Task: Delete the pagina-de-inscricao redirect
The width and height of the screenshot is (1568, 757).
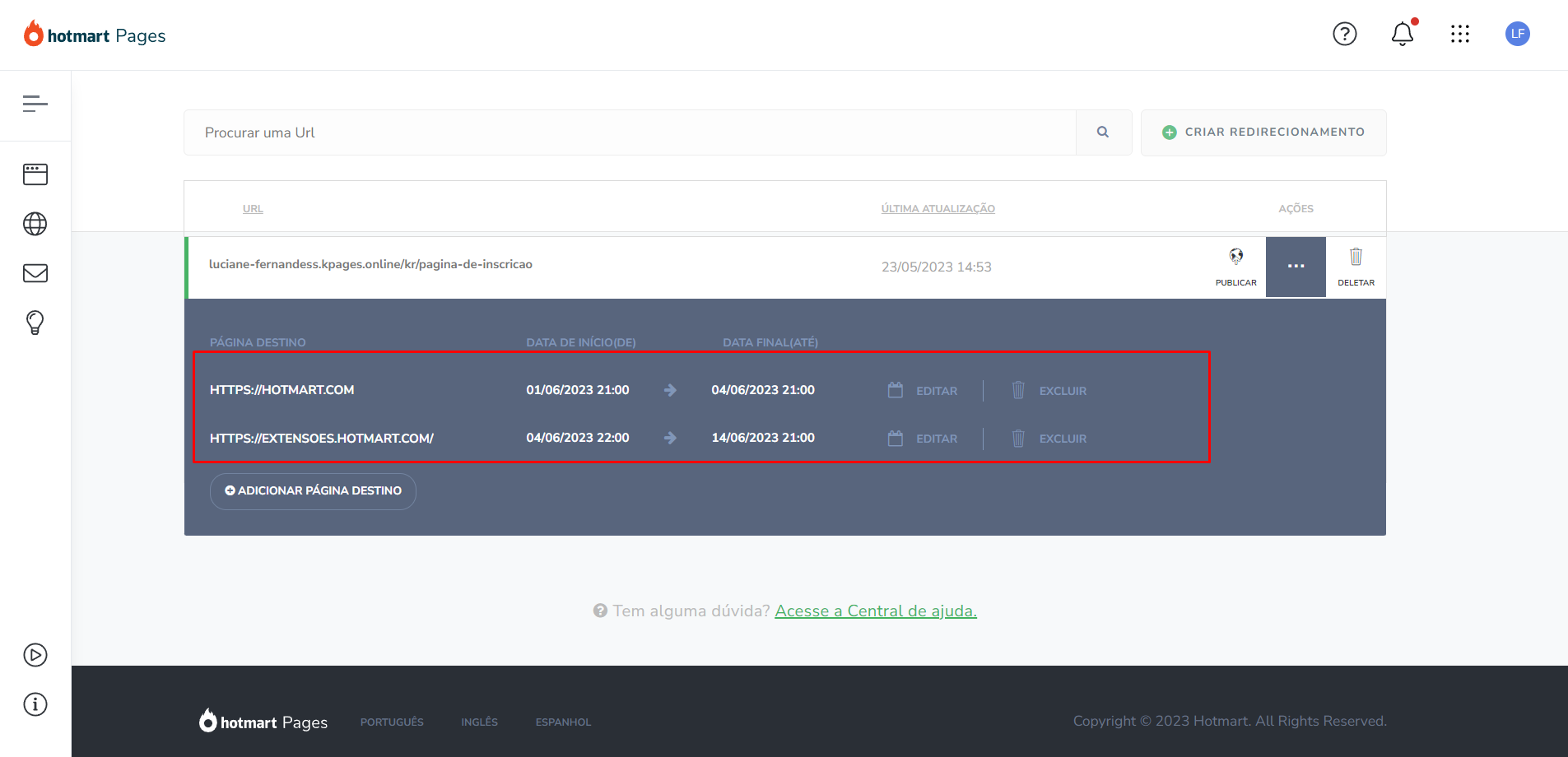Action: [1356, 267]
